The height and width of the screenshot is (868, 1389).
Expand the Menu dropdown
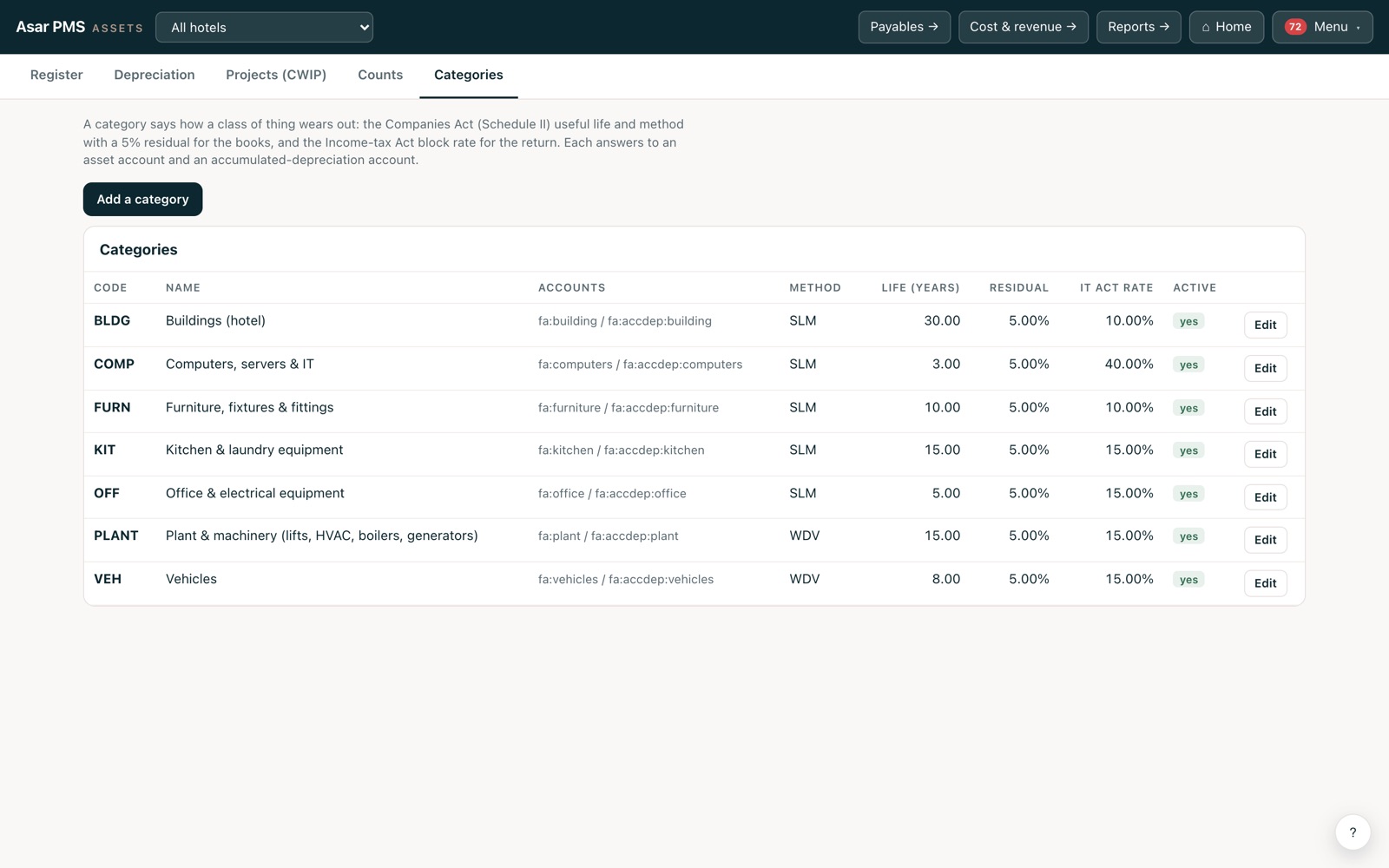tap(1322, 27)
